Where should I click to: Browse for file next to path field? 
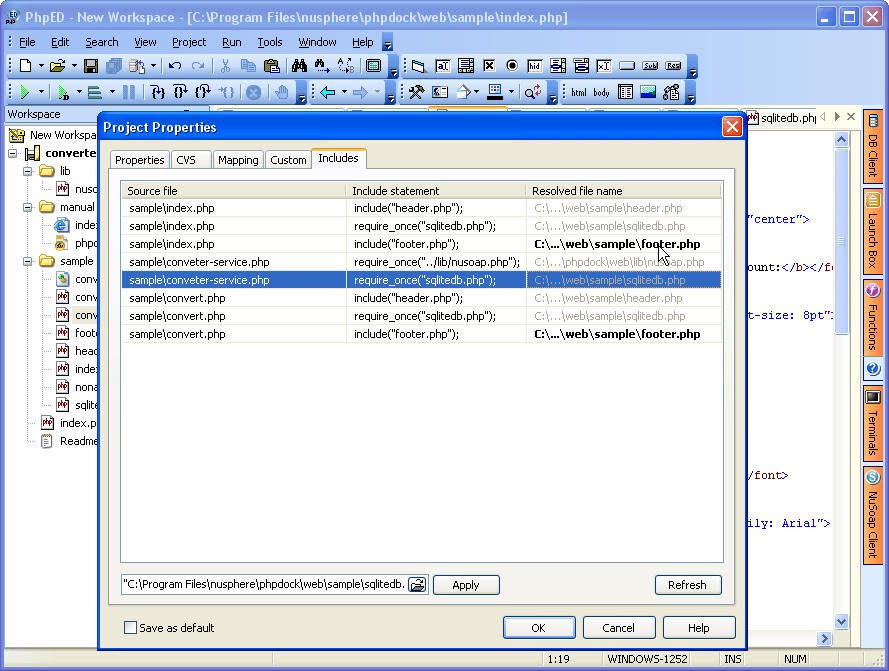pyautogui.click(x=418, y=585)
